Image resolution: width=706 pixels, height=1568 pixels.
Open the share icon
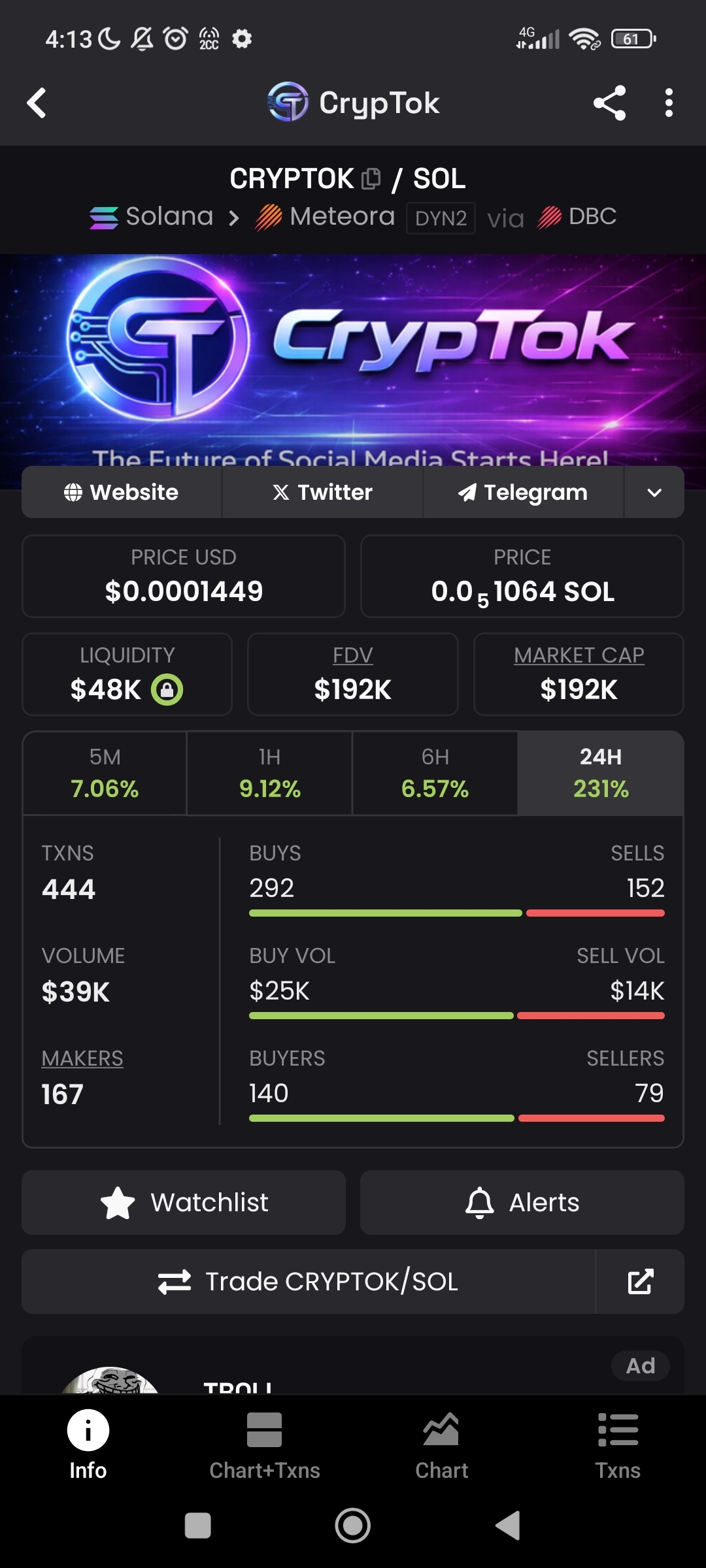tap(609, 103)
